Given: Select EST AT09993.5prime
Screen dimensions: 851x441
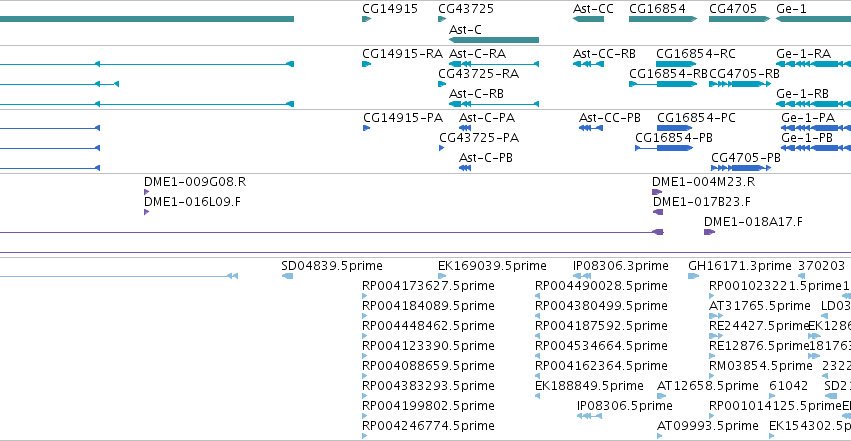Looking at the screenshot, I should 659,436.
